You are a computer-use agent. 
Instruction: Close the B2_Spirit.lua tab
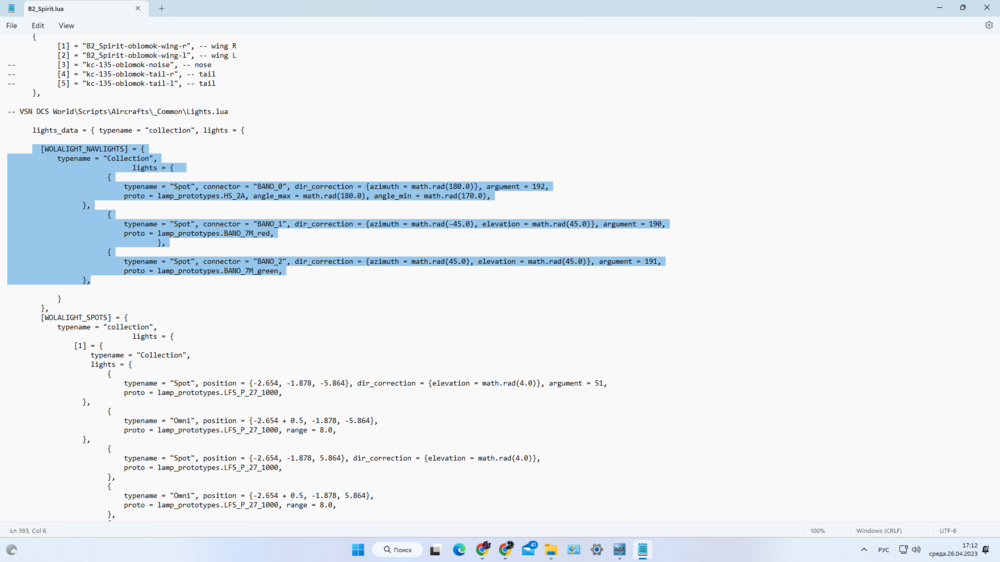pos(138,9)
